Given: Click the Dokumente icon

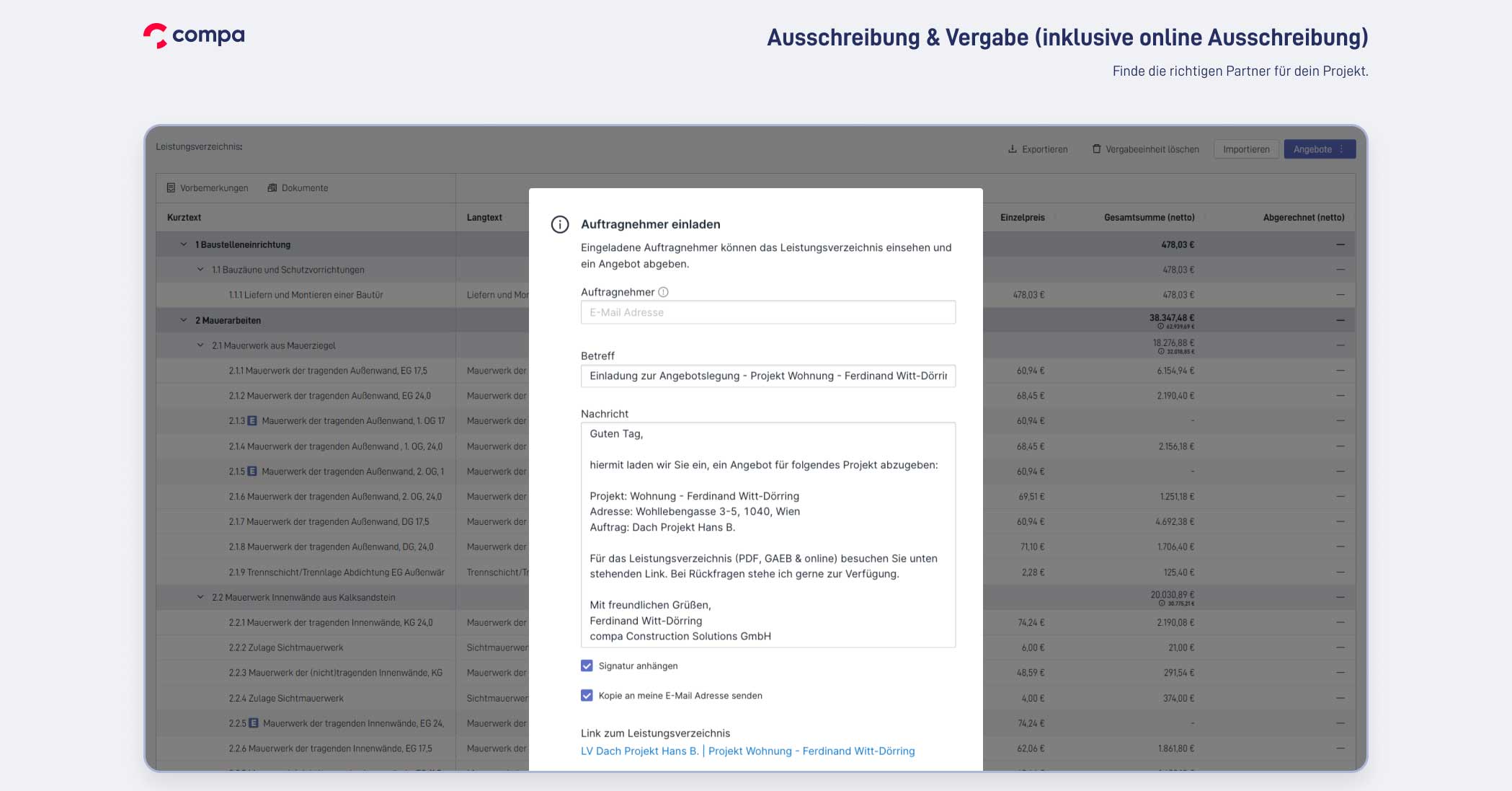Looking at the screenshot, I should coord(272,187).
